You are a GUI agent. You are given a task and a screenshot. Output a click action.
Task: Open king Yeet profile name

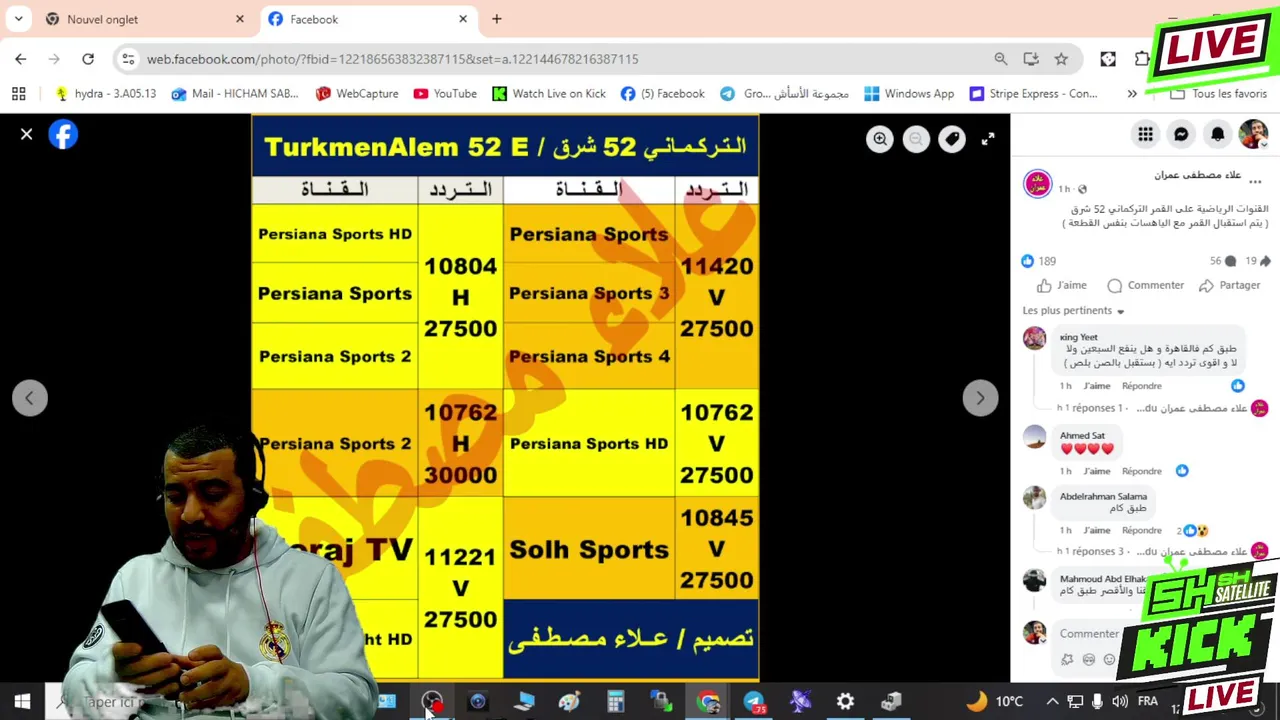click(x=1078, y=337)
